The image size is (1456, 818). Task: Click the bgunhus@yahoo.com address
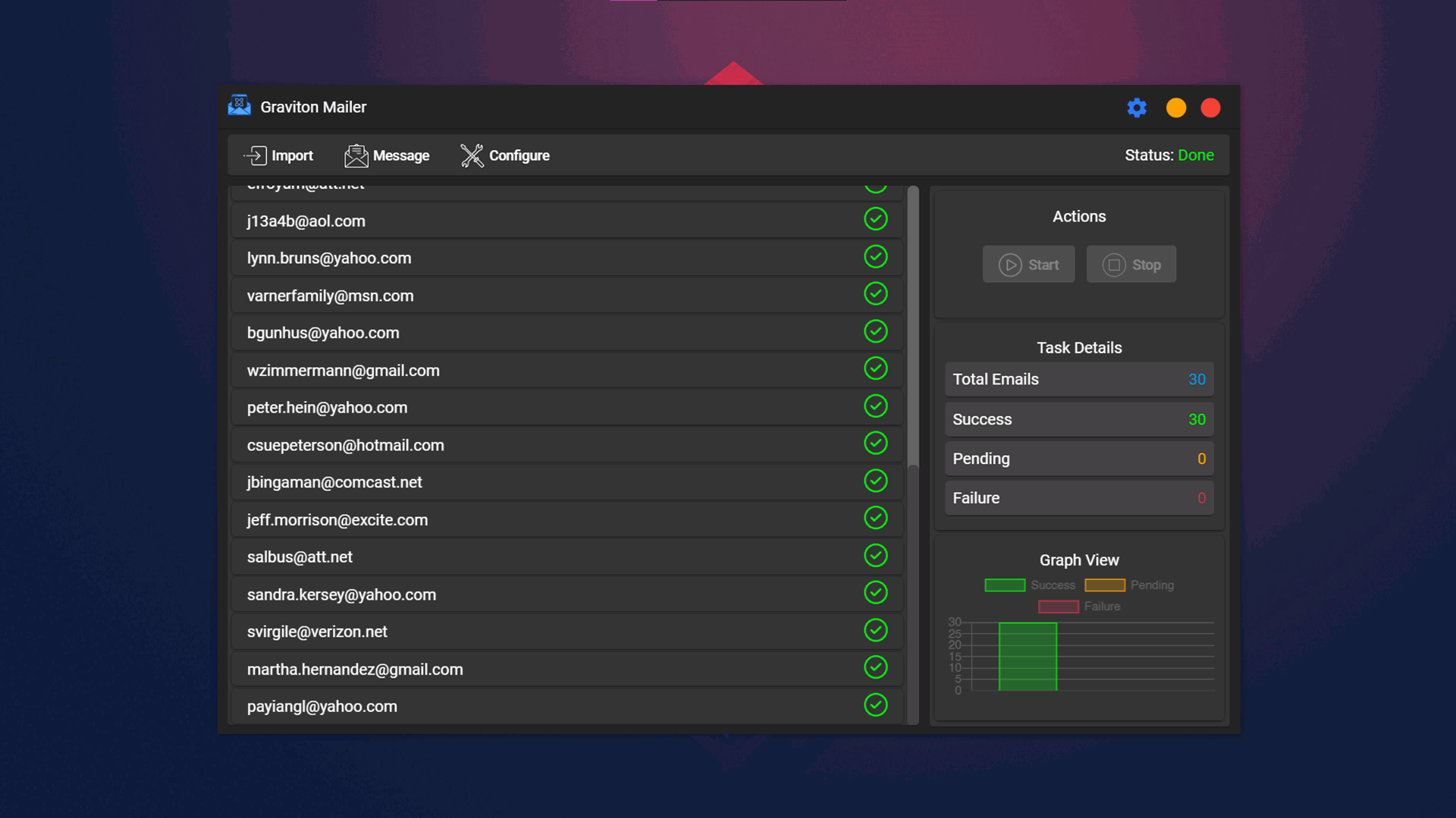(323, 333)
